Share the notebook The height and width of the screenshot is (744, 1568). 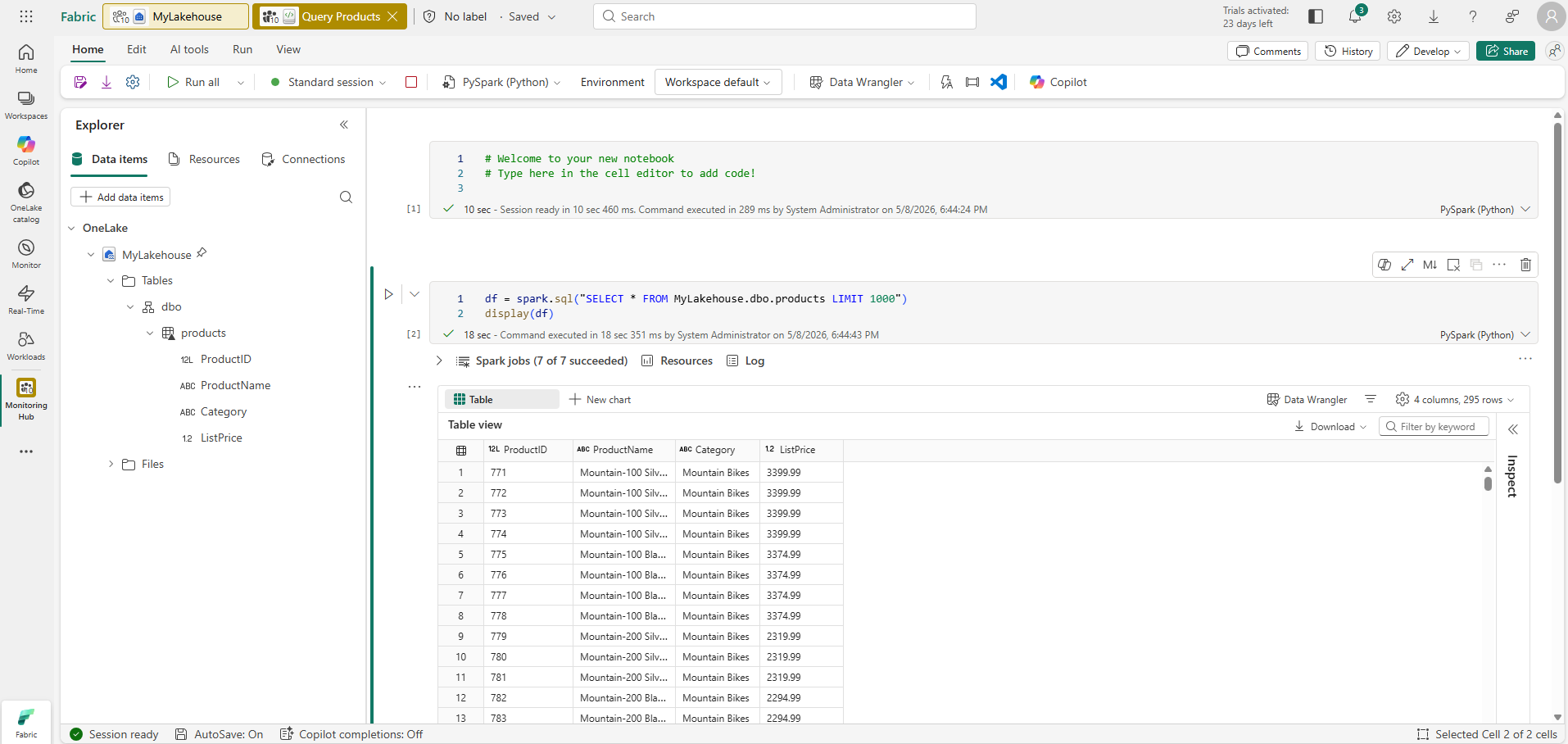point(1506,51)
